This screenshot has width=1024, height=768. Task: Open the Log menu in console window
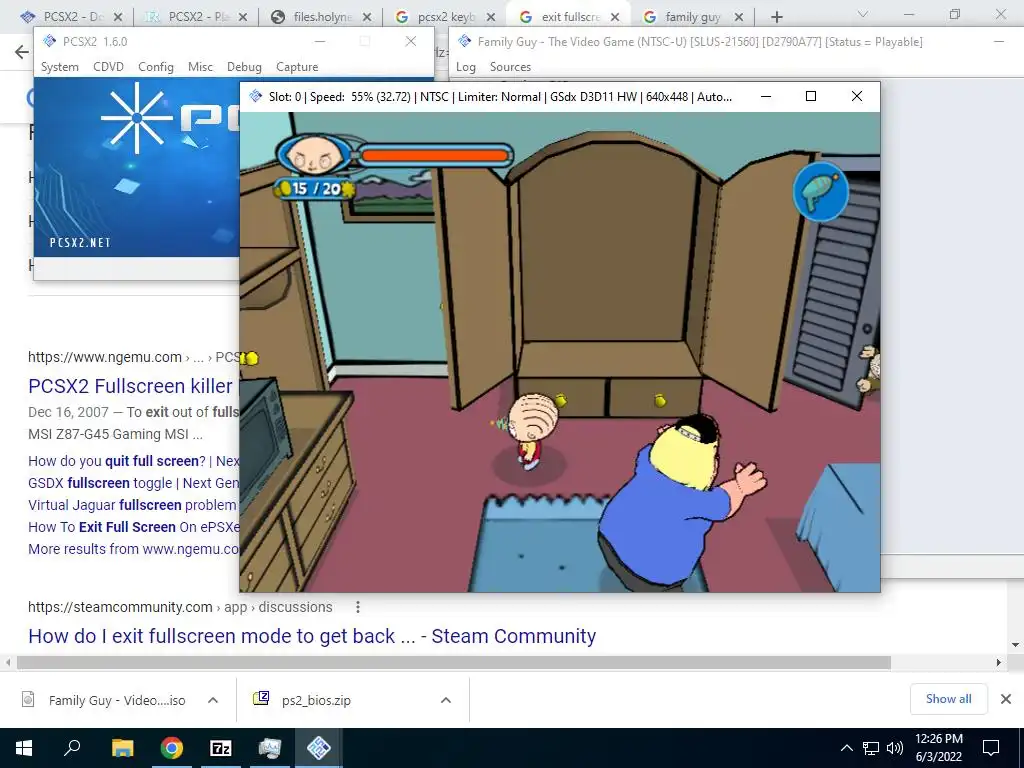[x=466, y=67]
